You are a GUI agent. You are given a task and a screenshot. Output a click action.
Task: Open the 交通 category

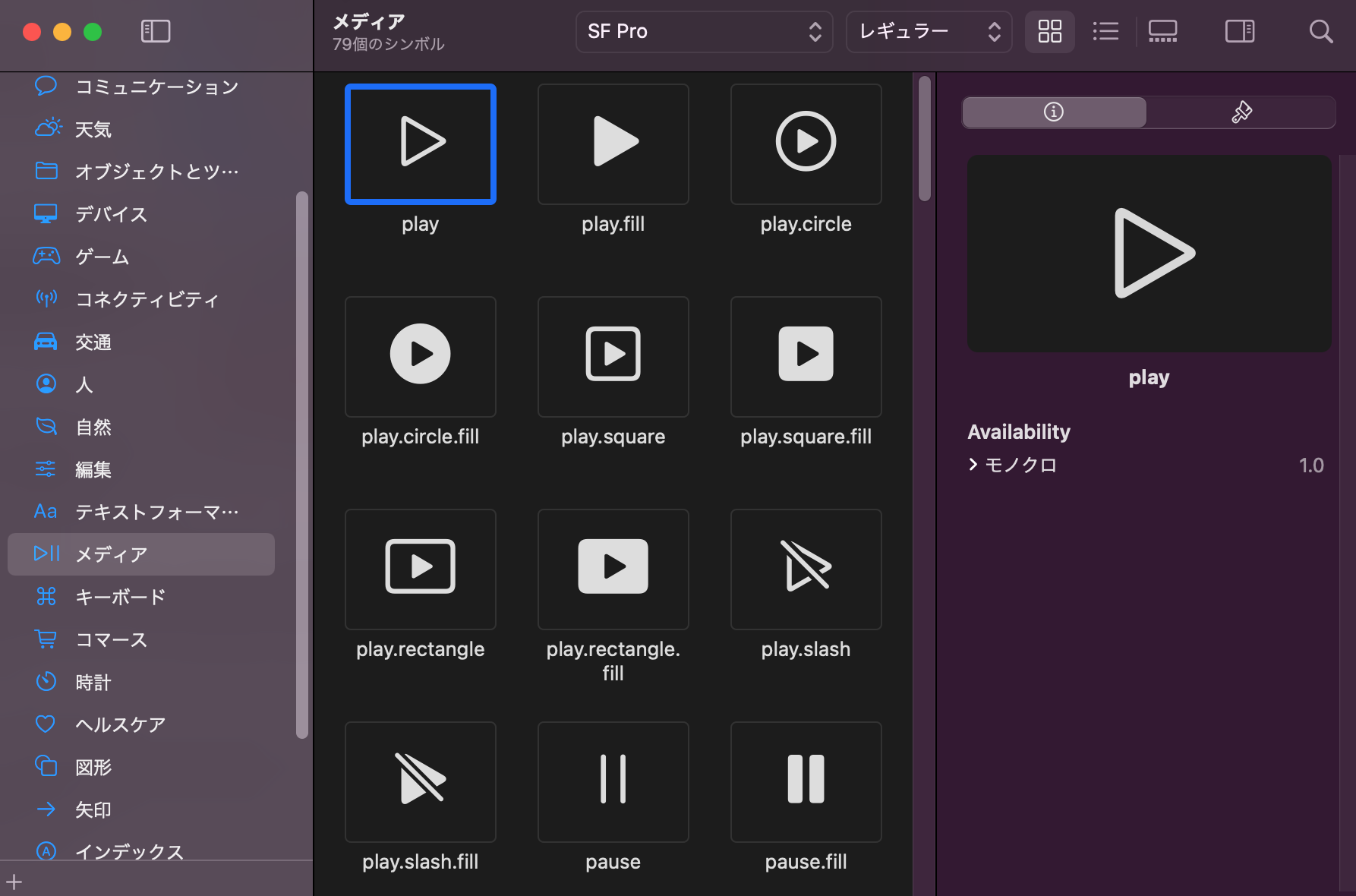point(141,342)
